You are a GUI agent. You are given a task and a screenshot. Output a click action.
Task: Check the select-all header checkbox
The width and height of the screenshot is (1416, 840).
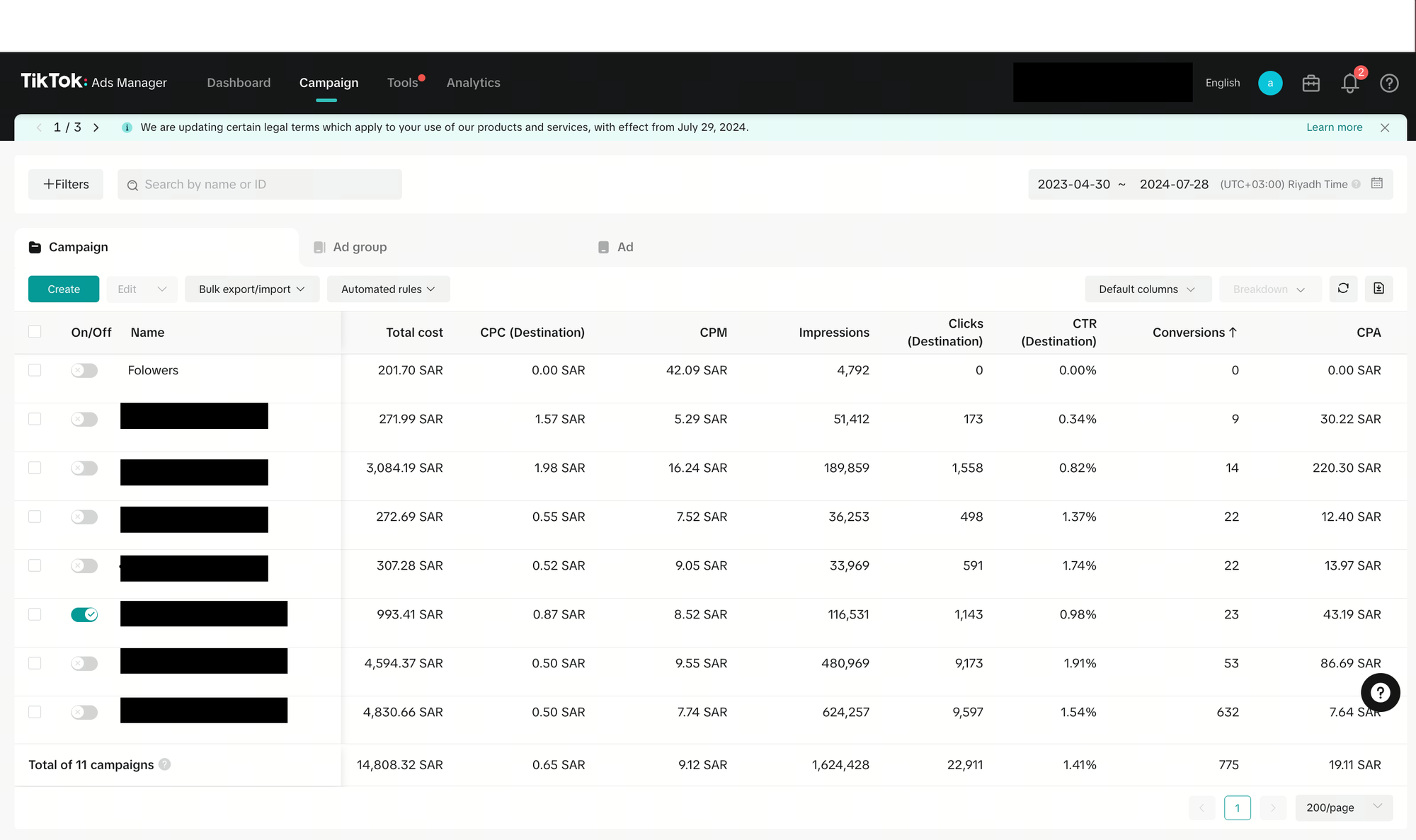[35, 332]
